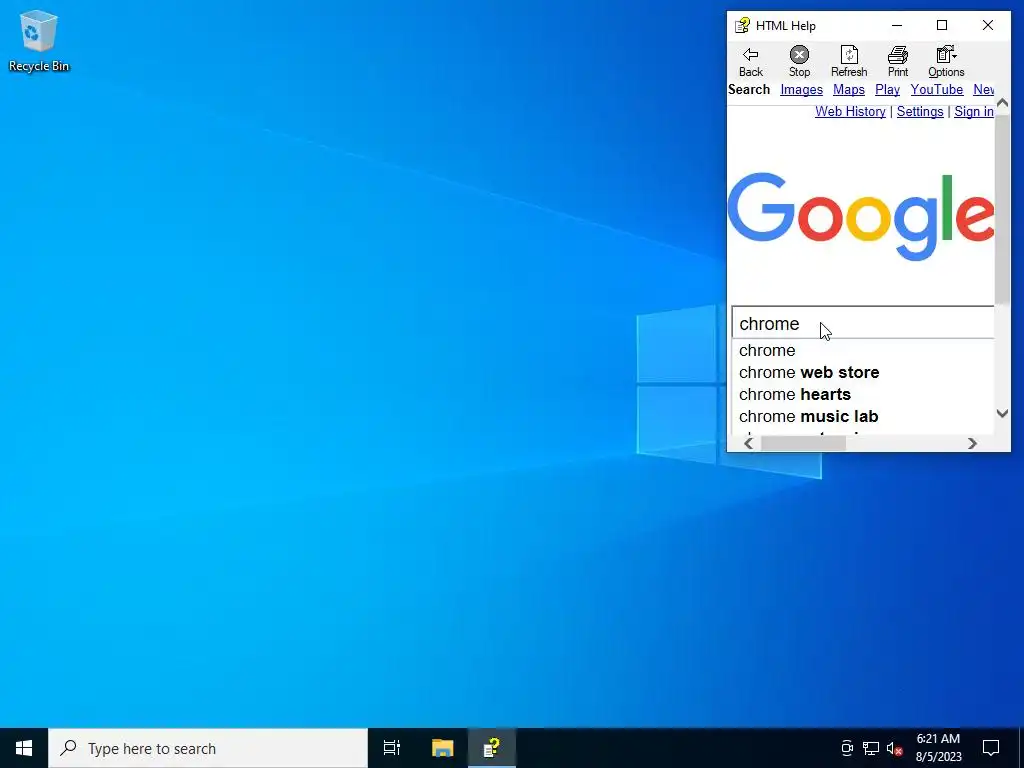Open the notification center icon
1024x768 pixels.
click(991, 748)
